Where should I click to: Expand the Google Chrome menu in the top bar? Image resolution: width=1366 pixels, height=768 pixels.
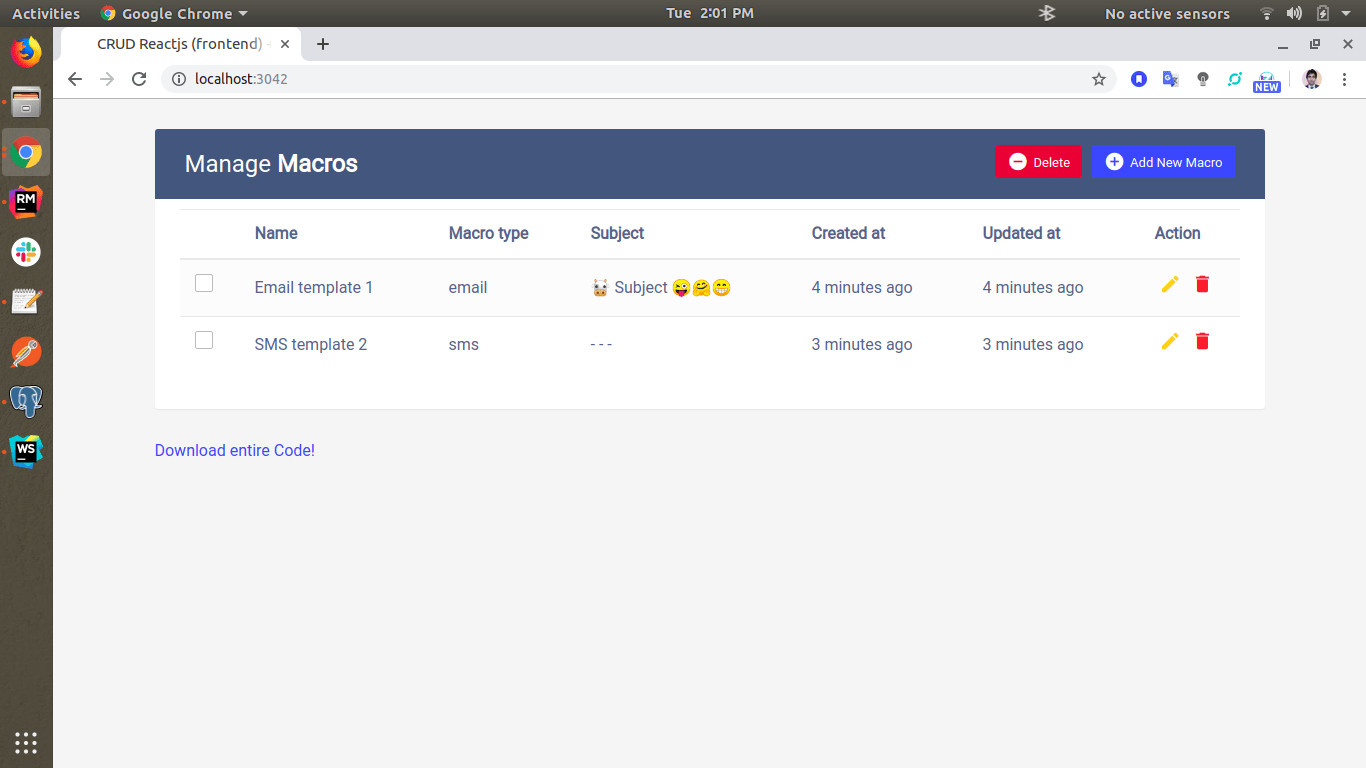(173, 13)
